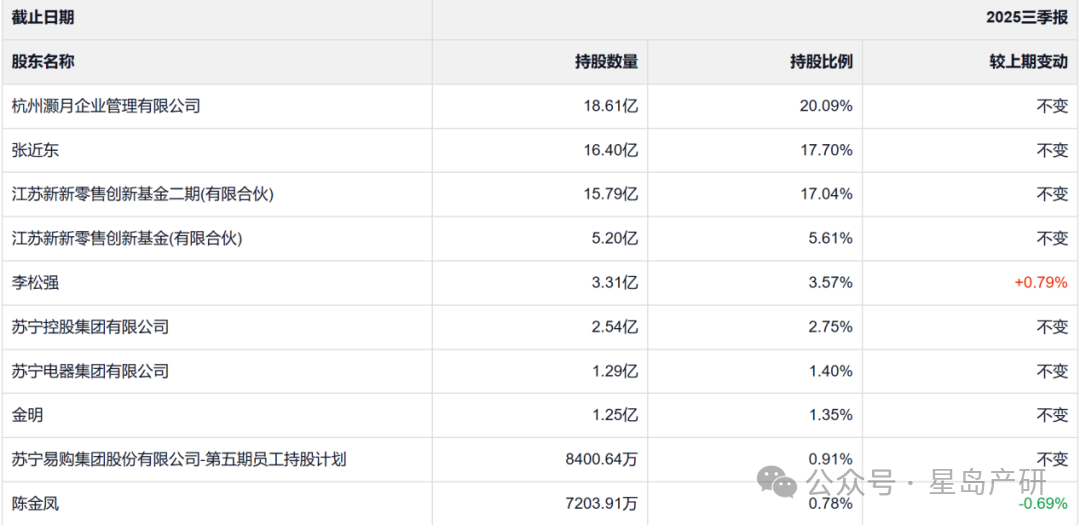Select 苏宁电器集团有限公司 entry
The width and height of the screenshot is (1080, 525).
point(90,371)
